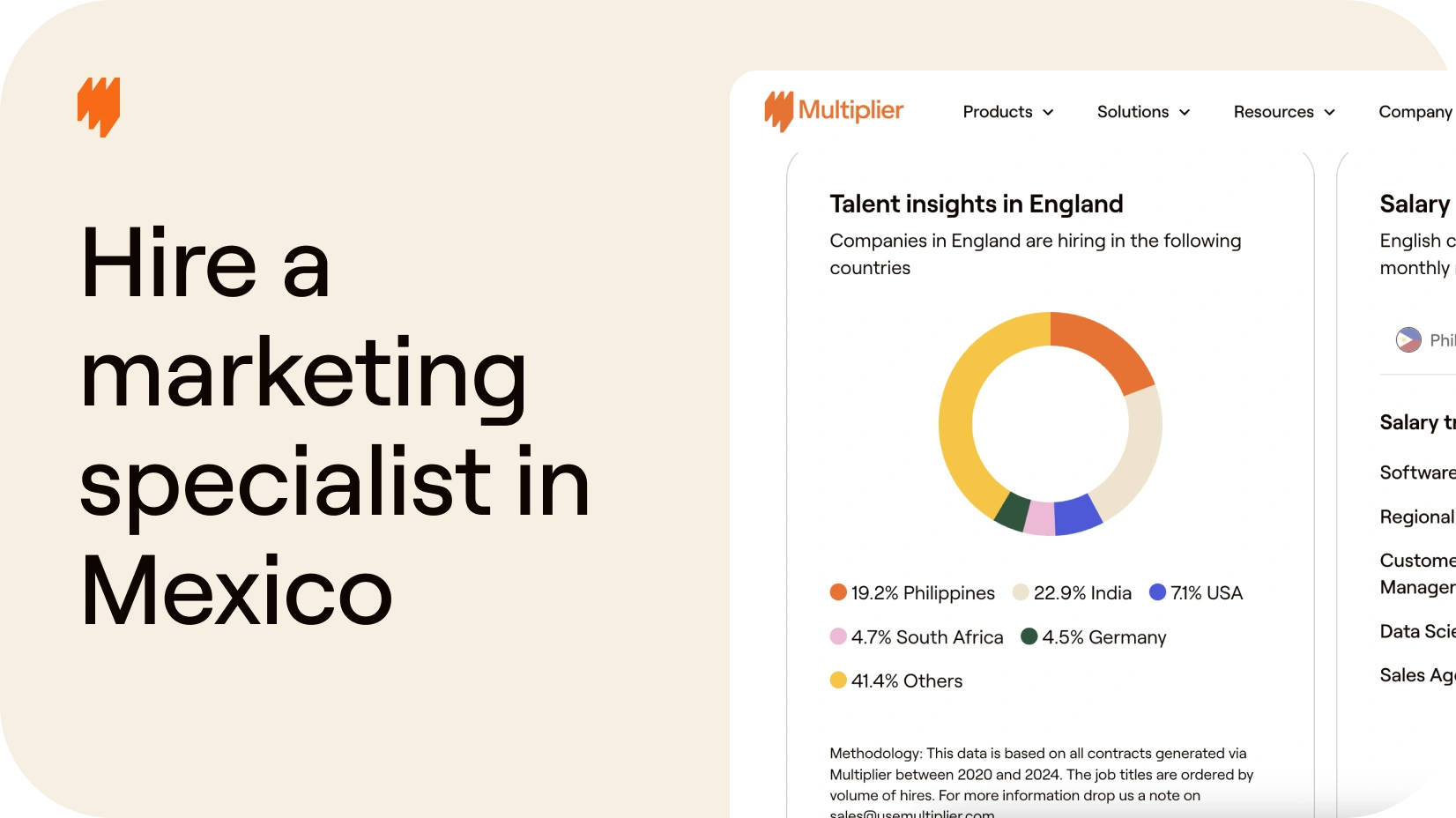Click the 22.9% India legend label
Viewport: 1456px width, 818px height.
coord(1082,592)
